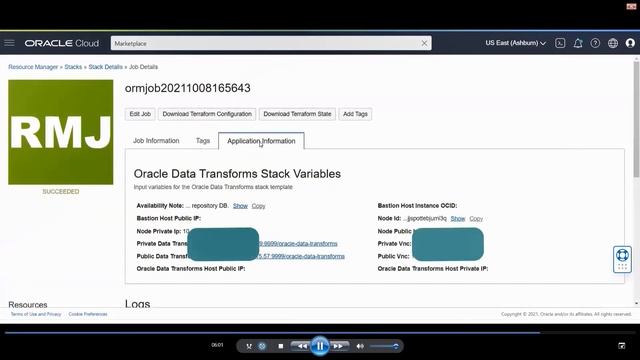Click Oracle Data Transforms Host Public IP label
The height and width of the screenshot is (360, 640).
click(x=191, y=269)
